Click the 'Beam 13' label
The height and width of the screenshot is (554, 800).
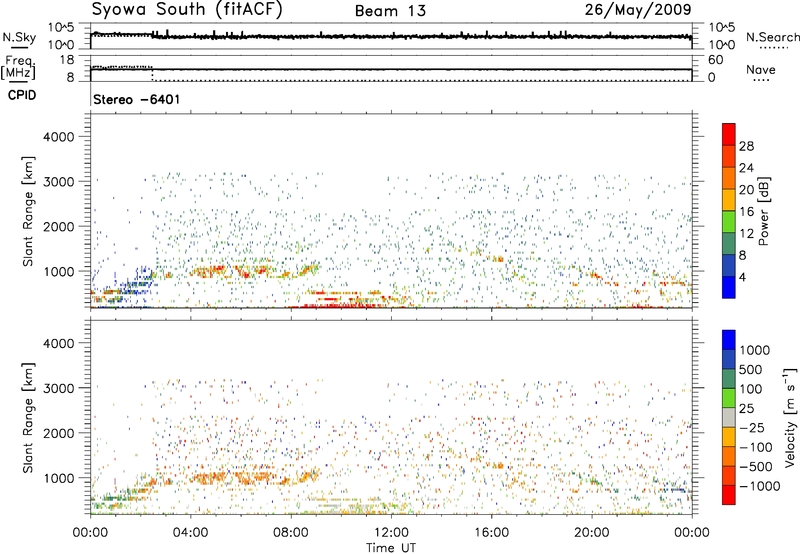pos(390,11)
